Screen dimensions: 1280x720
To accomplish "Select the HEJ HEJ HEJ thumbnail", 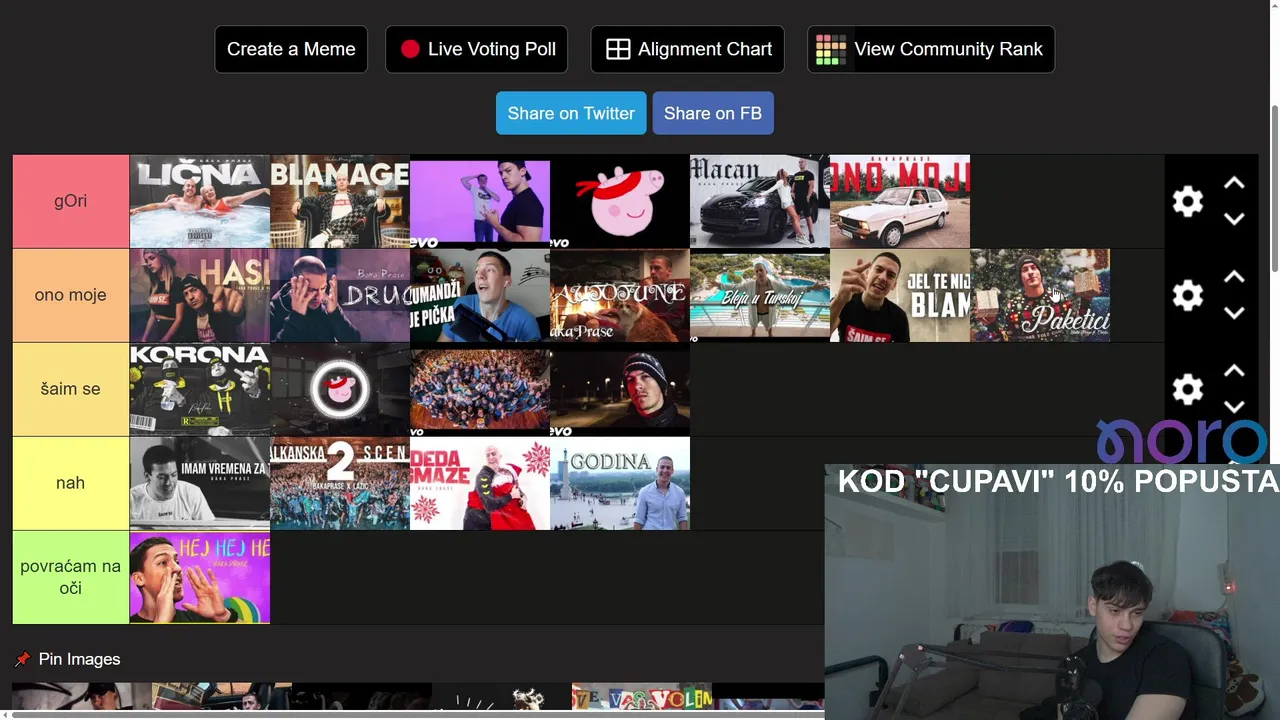I will pyautogui.click(x=200, y=577).
